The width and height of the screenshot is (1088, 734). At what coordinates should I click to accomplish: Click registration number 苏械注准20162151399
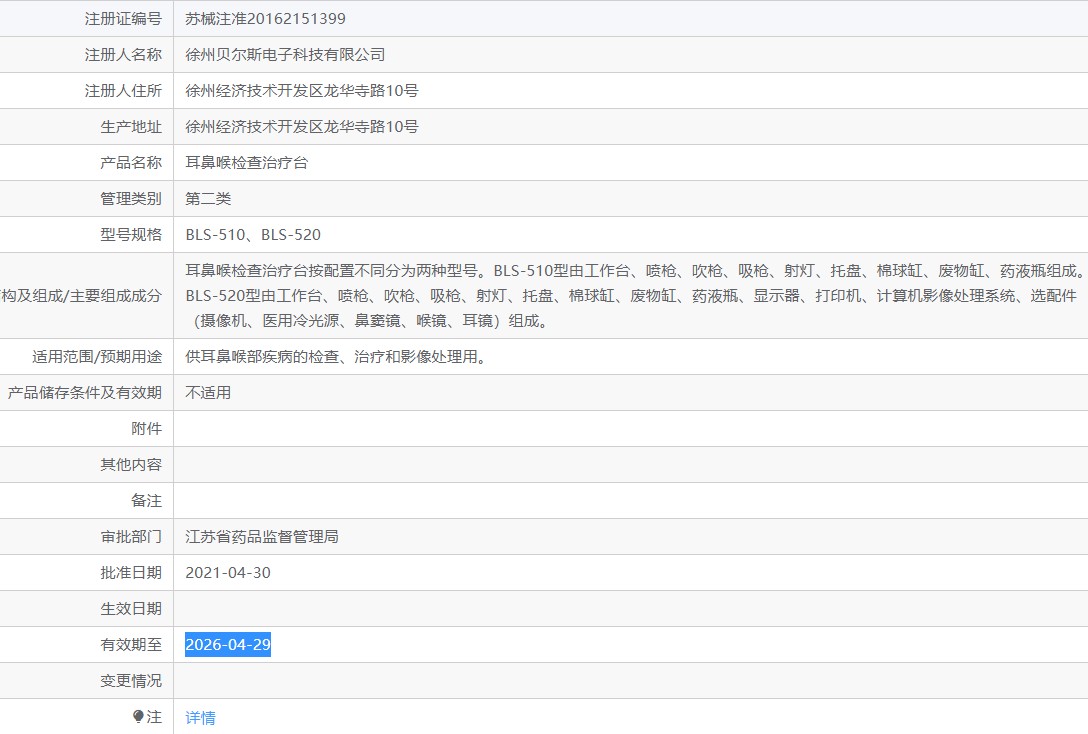(265, 19)
